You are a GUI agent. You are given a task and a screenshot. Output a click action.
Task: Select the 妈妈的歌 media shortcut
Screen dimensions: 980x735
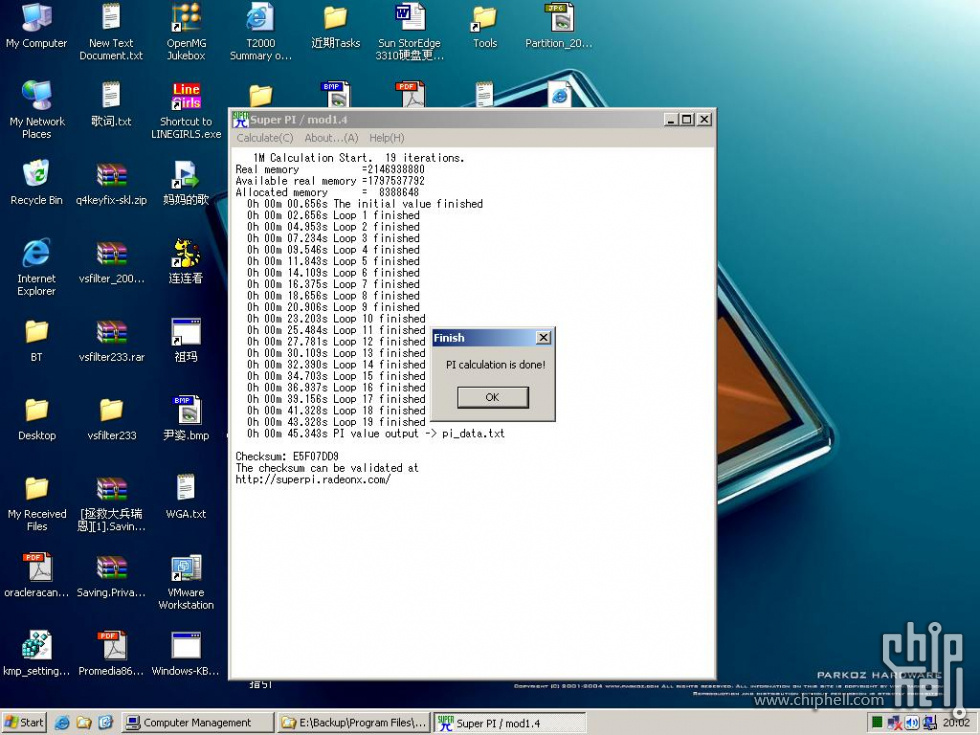pyautogui.click(x=186, y=183)
